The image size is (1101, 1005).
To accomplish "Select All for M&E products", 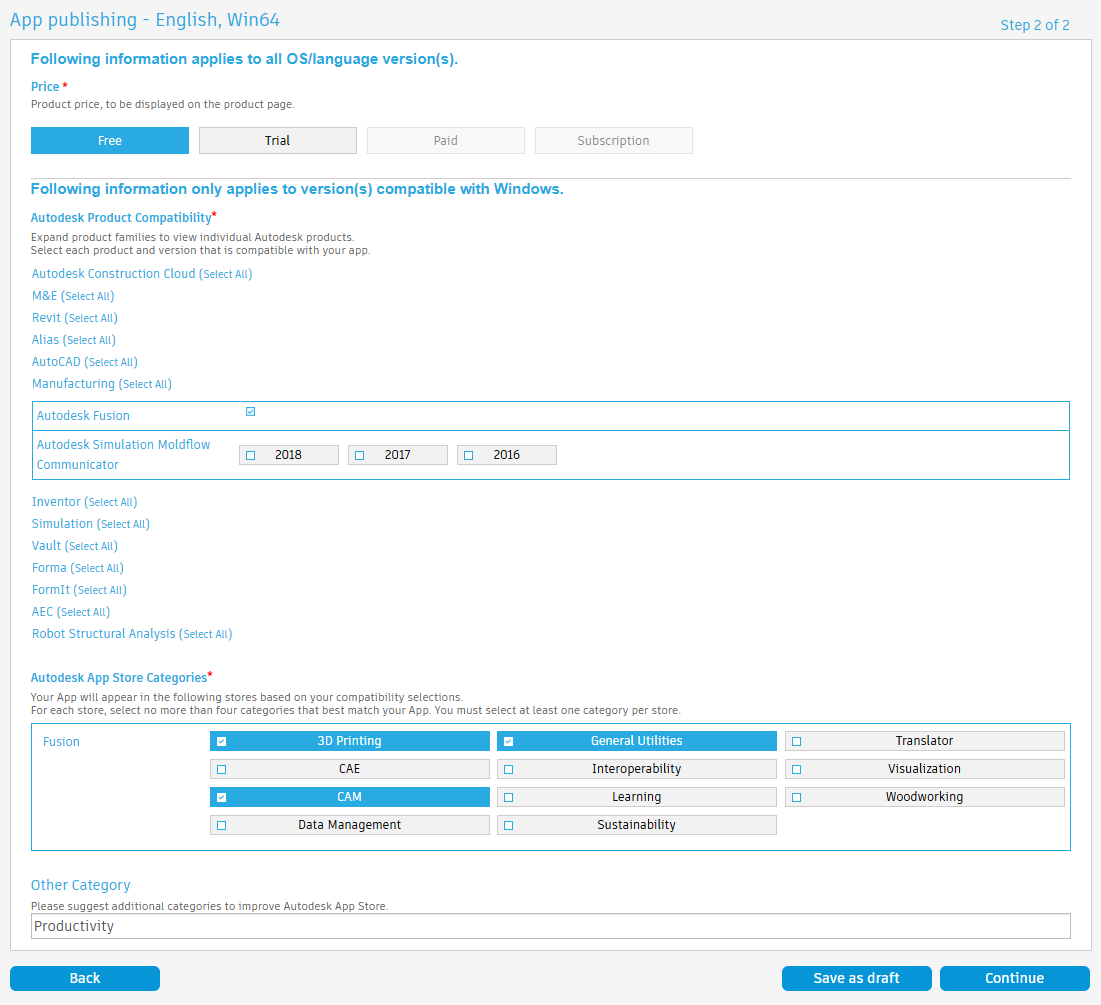I will 88,296.
